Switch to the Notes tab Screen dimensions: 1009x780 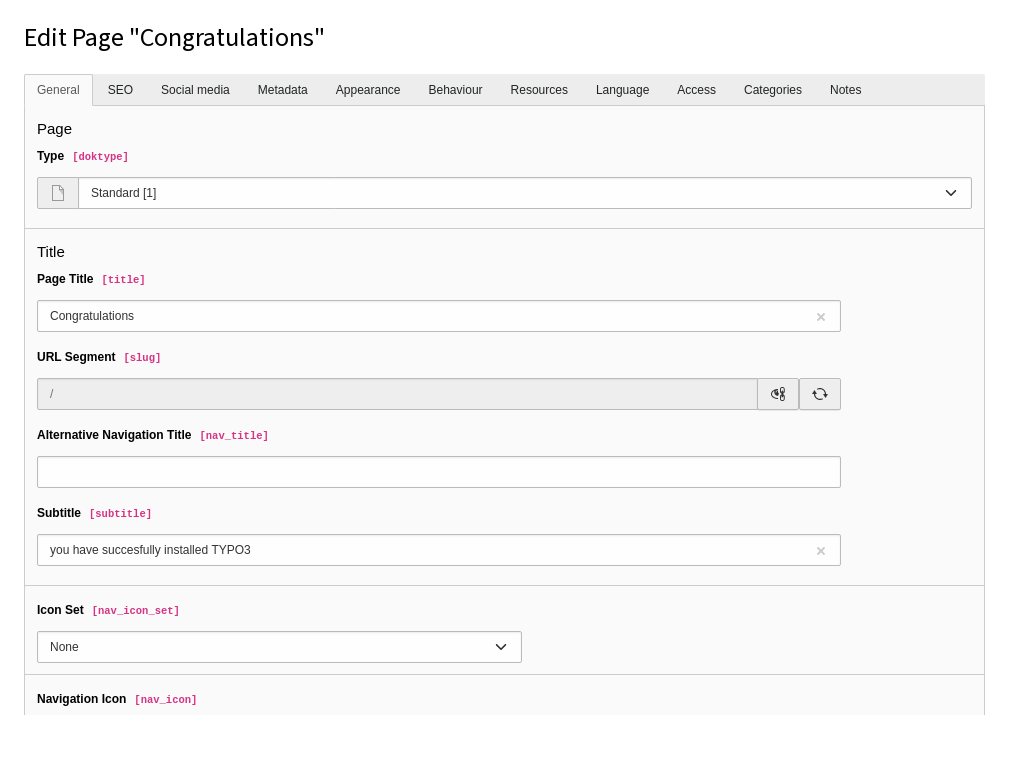tap(846, 90)
